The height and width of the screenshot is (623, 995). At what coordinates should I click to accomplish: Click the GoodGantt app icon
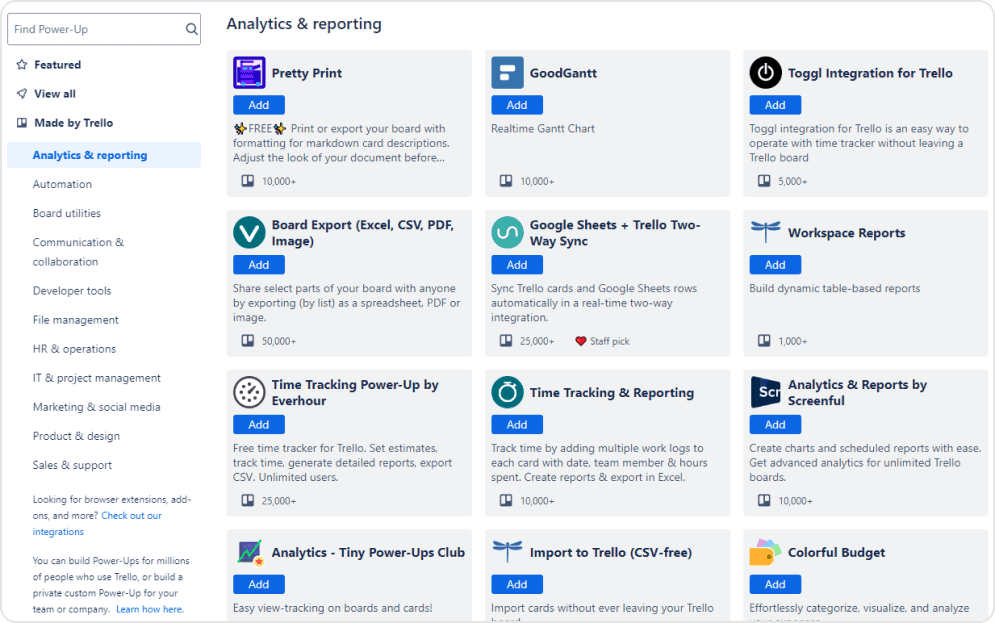(507, 73)
